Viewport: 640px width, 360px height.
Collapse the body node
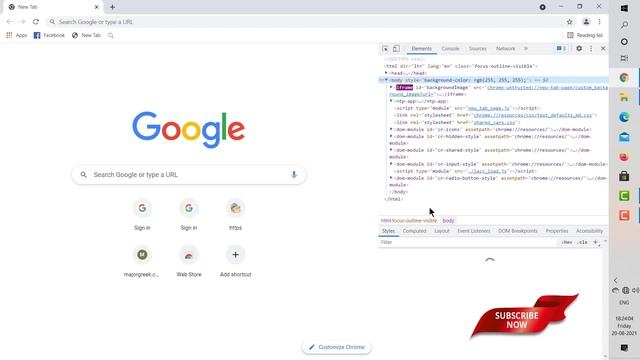click(386, 80)
